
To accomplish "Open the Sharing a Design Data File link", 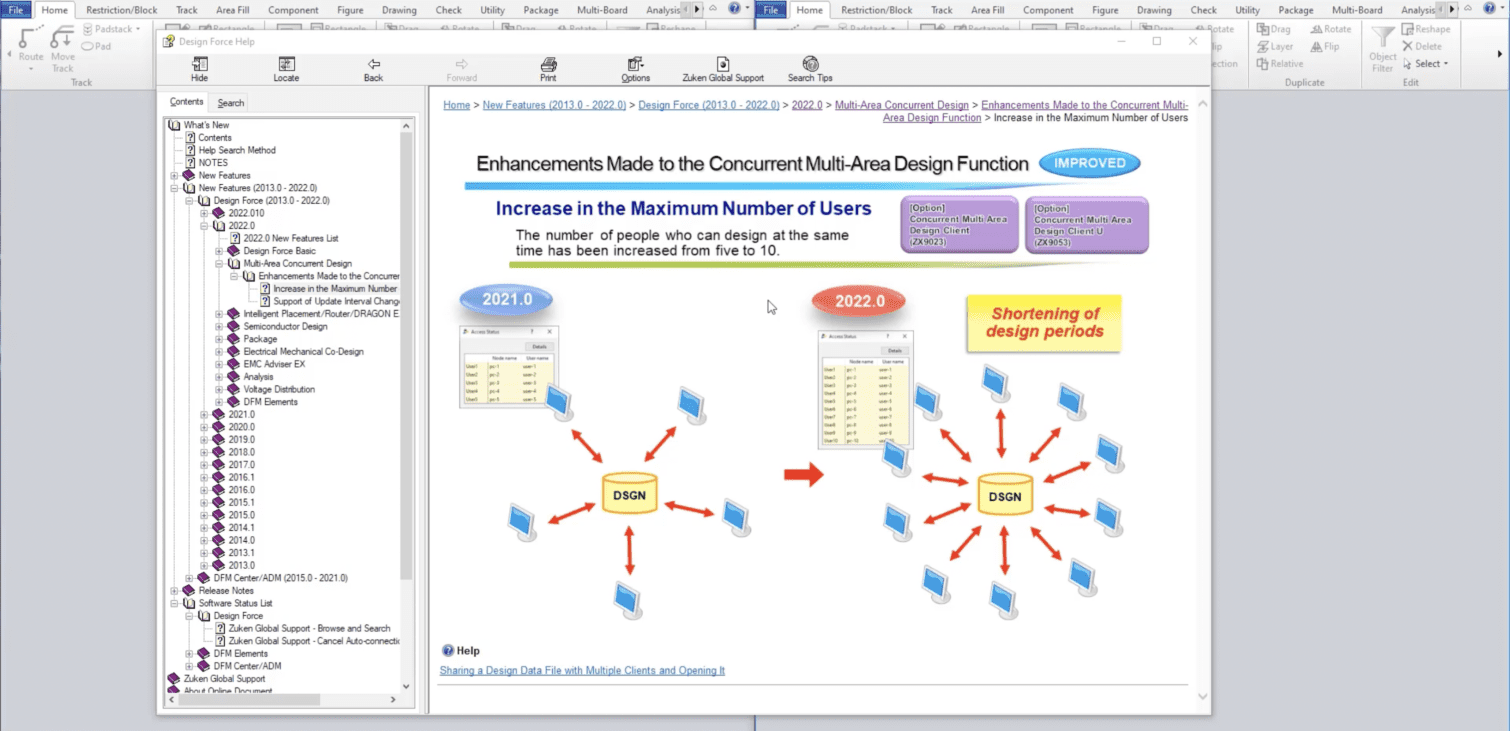I will 582,671.
